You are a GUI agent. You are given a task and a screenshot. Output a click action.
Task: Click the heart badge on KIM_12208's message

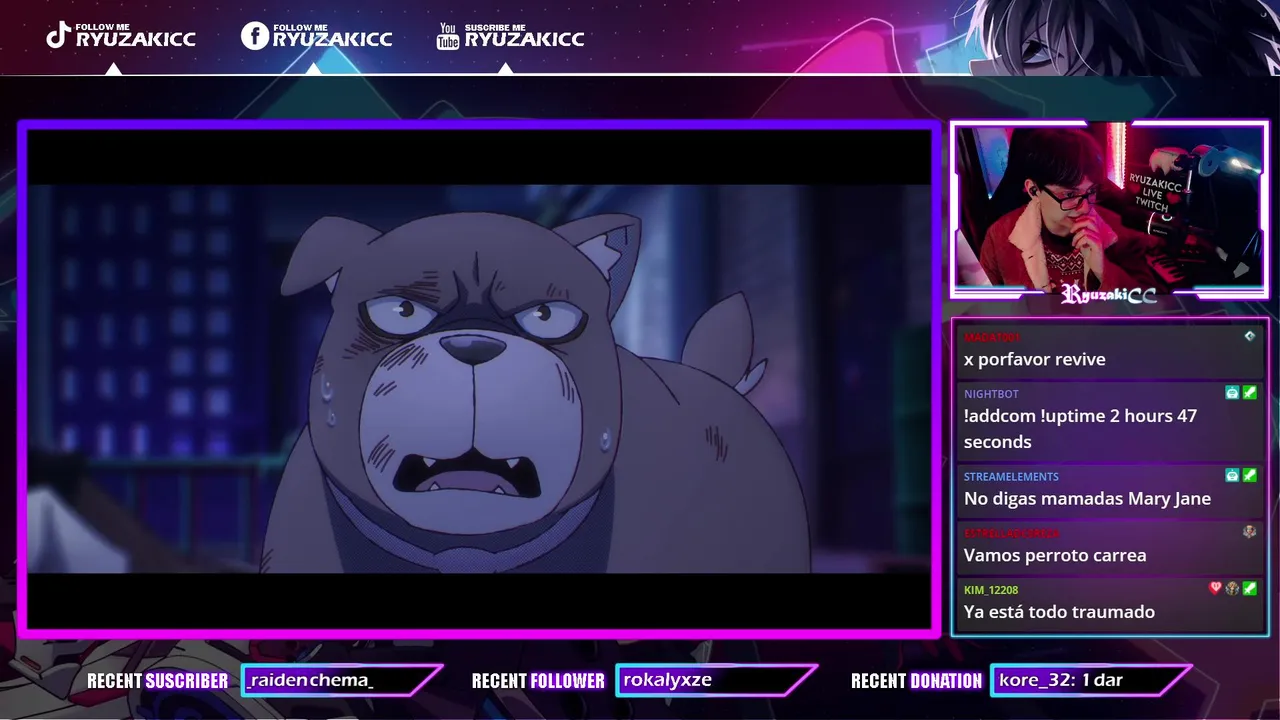click(x=1215, y=588)
